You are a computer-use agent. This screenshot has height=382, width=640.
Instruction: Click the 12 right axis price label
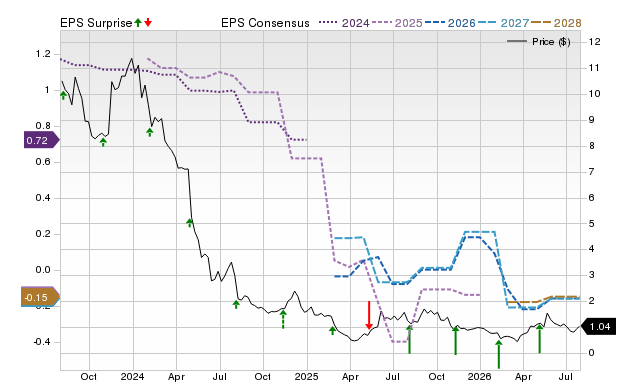tap(594, 42)
